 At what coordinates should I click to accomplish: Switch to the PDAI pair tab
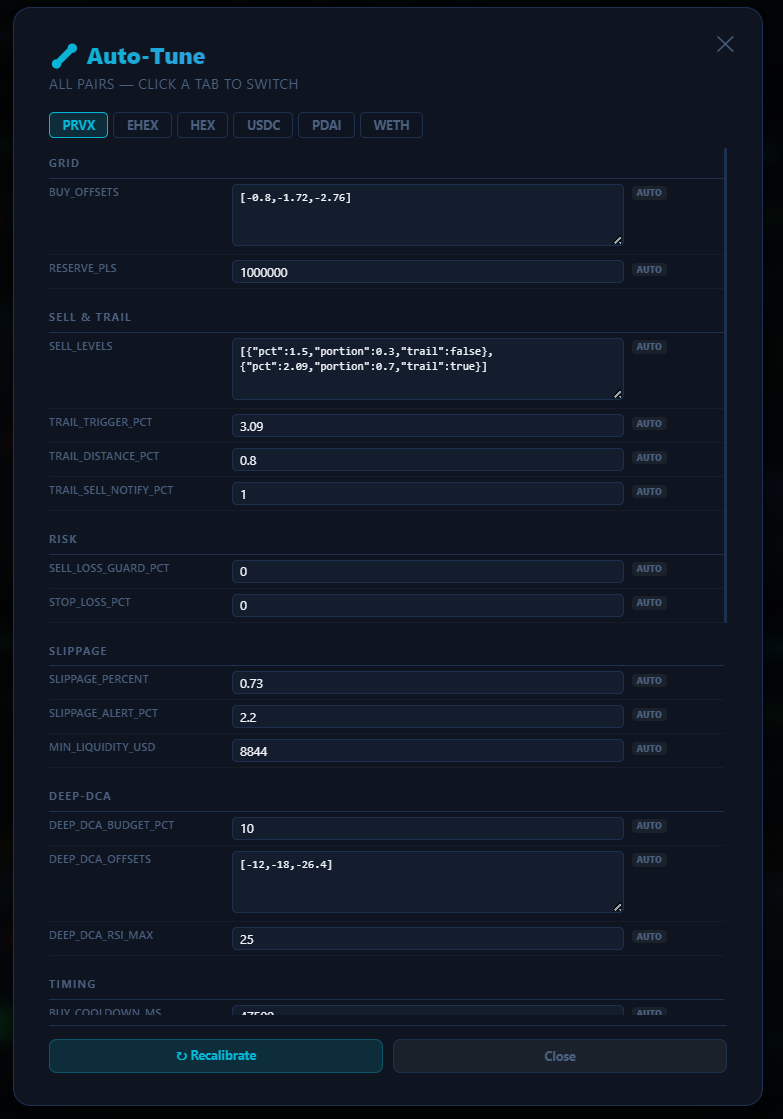point(326,125)
